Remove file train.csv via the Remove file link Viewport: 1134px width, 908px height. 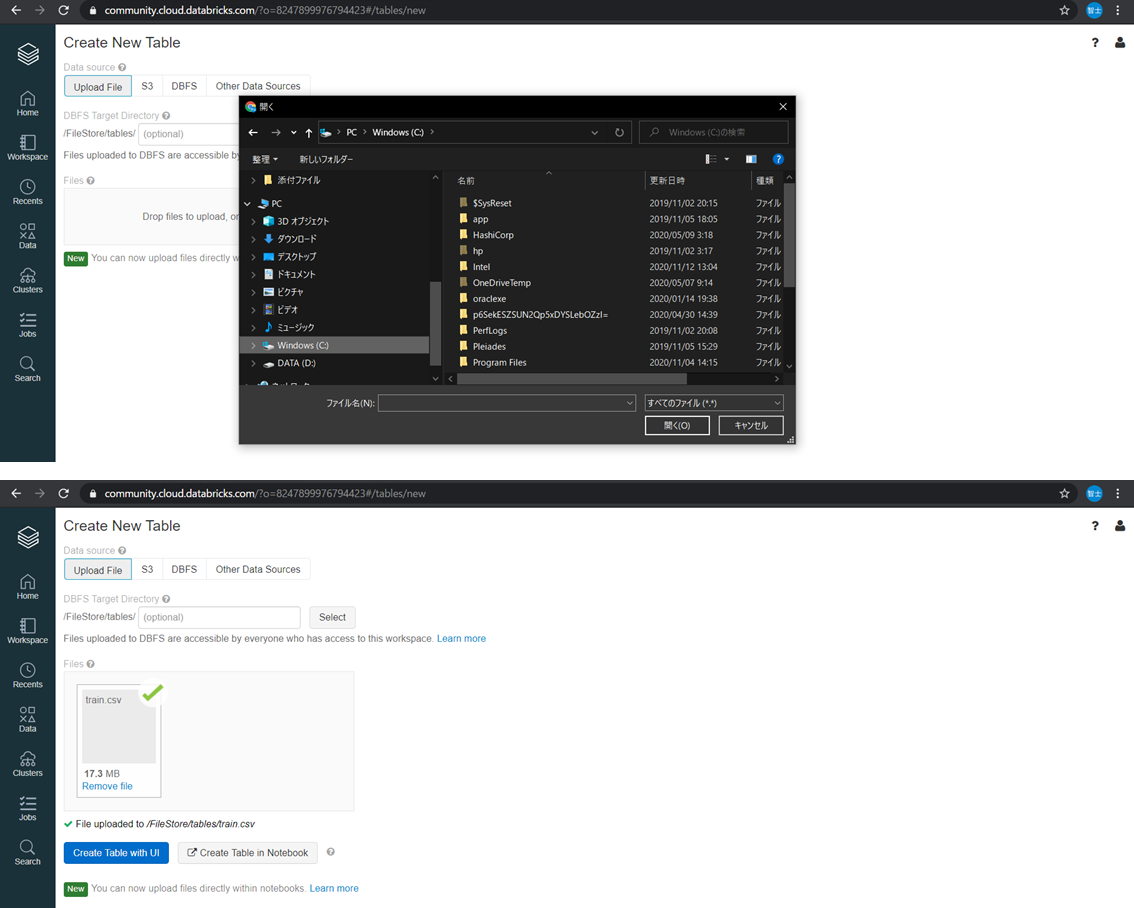tap(107, 786)
